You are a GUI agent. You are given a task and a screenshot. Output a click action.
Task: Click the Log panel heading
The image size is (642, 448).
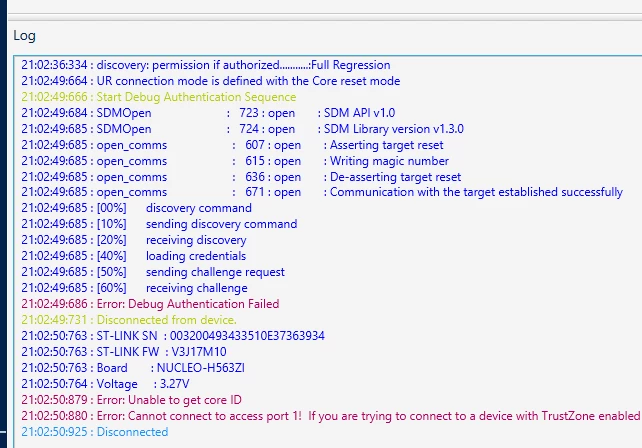click(24, 36)
